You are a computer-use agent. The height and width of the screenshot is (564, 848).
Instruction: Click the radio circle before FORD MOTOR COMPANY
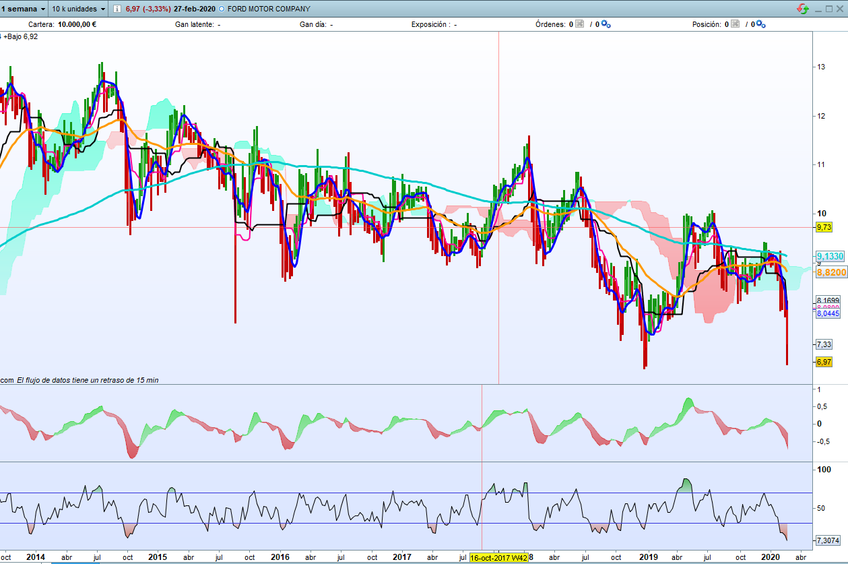coord(222,9)
